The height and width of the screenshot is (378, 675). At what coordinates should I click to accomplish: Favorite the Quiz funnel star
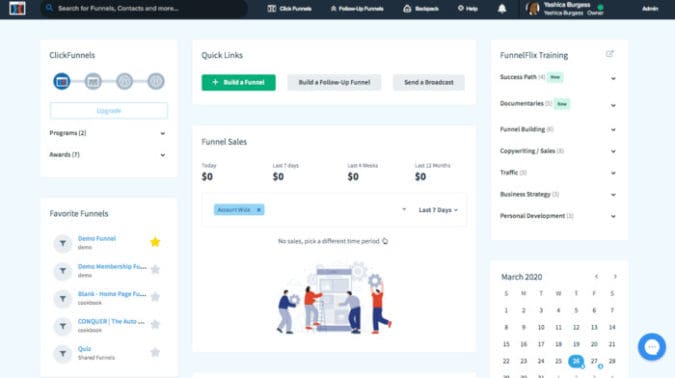[x=155, y=352]
